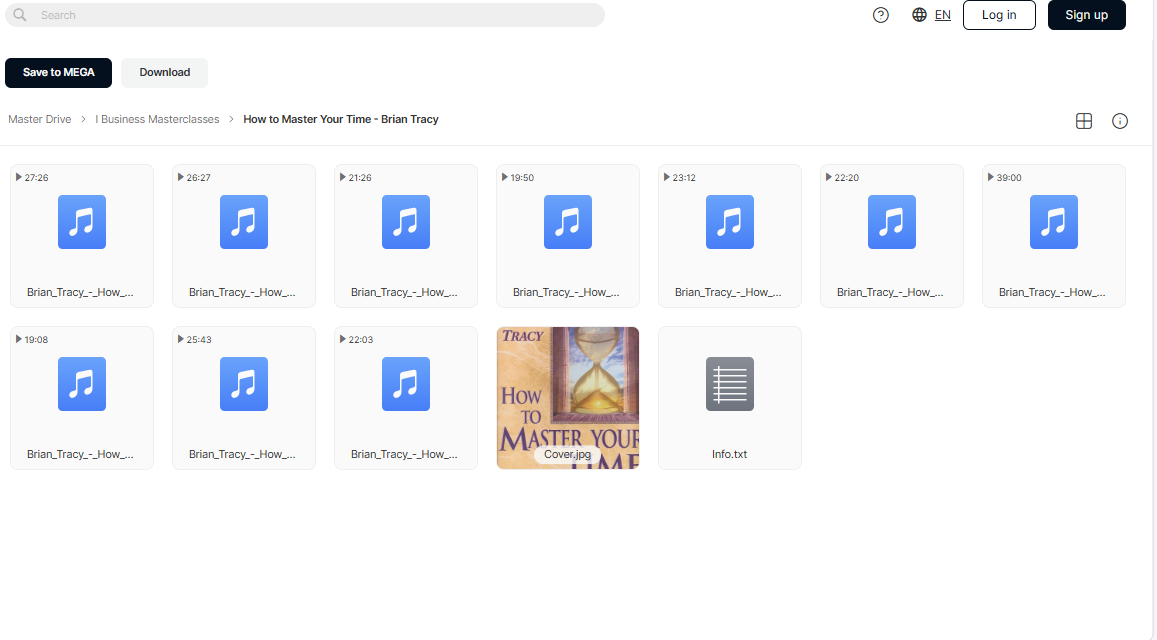Click the search magnifier icon

pos(20,15)
